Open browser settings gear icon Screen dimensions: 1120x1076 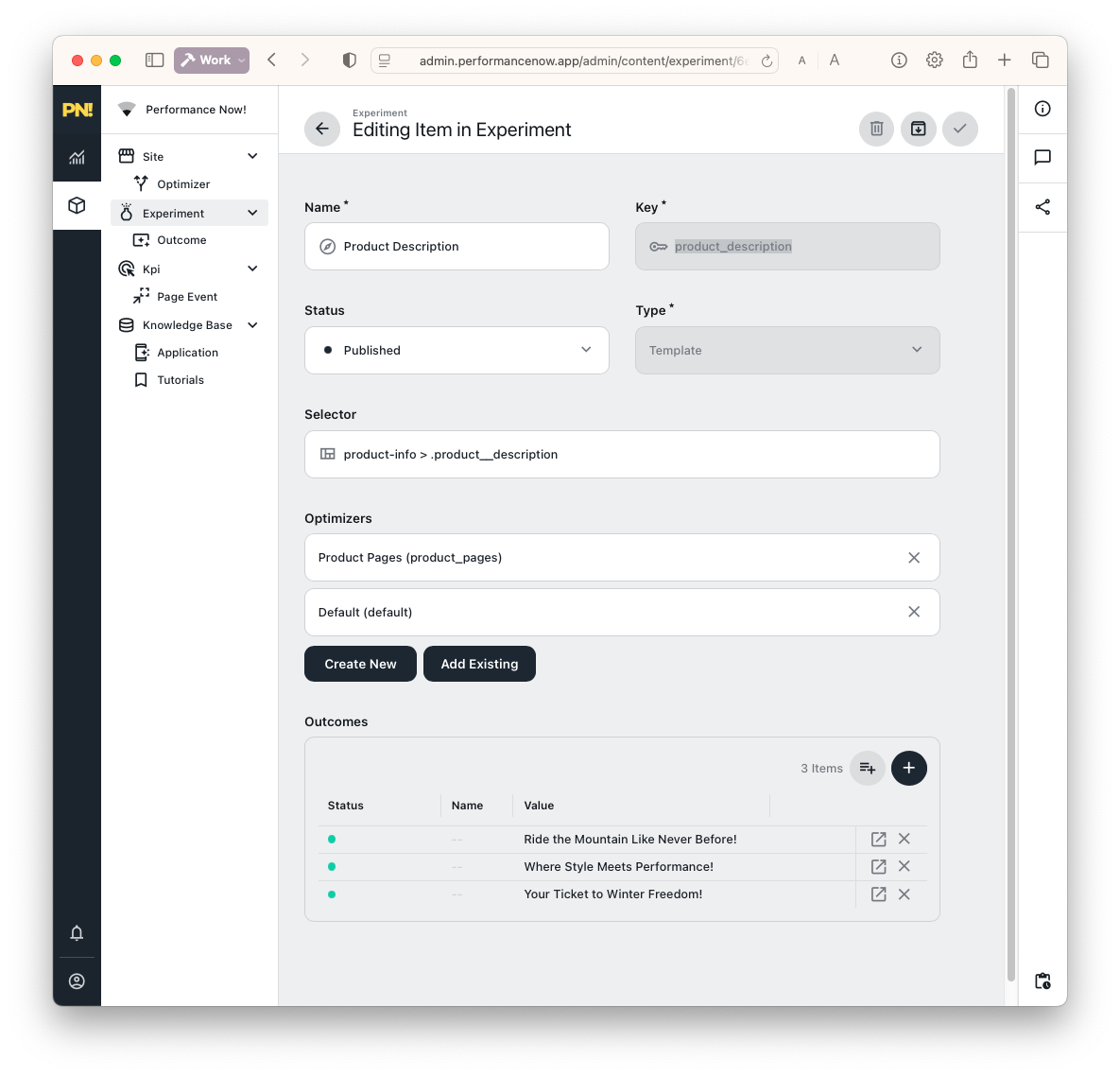935,60
